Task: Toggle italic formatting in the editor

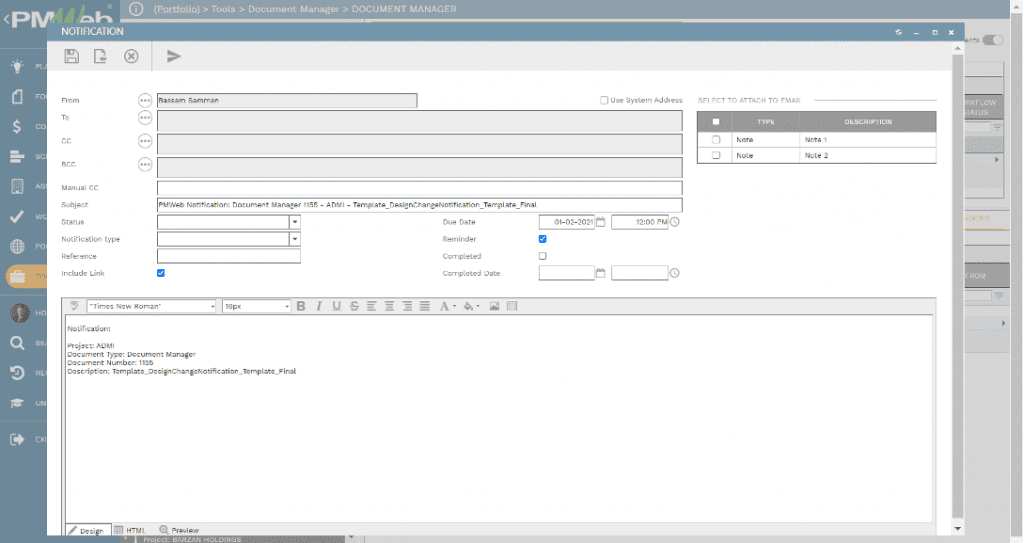Action: (319, 306)
